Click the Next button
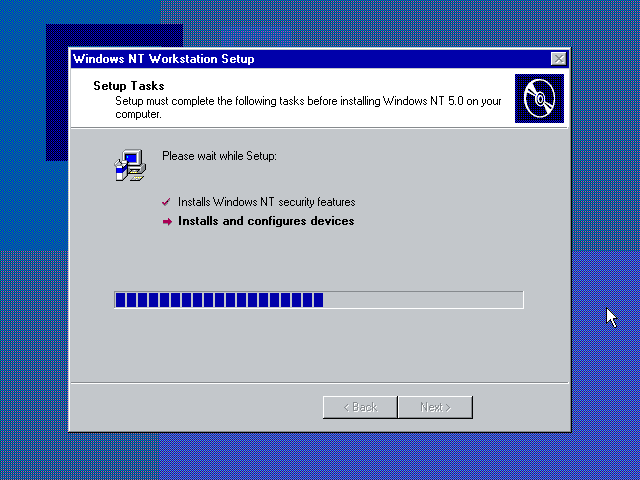The width and height of the screenshot is (640, 480). (436, 407)
